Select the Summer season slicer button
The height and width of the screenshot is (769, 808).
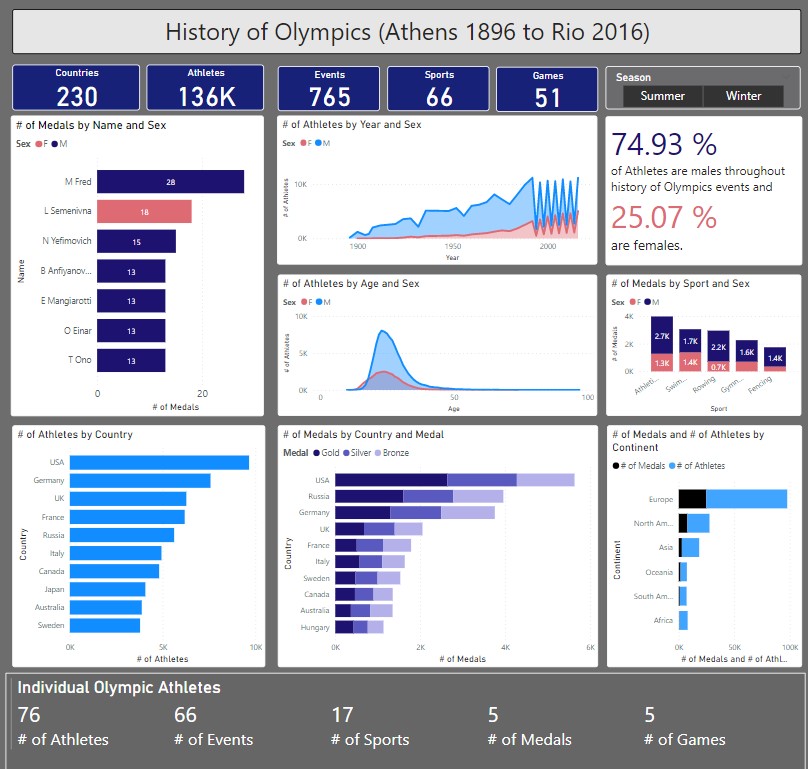[x=662, y=96]
